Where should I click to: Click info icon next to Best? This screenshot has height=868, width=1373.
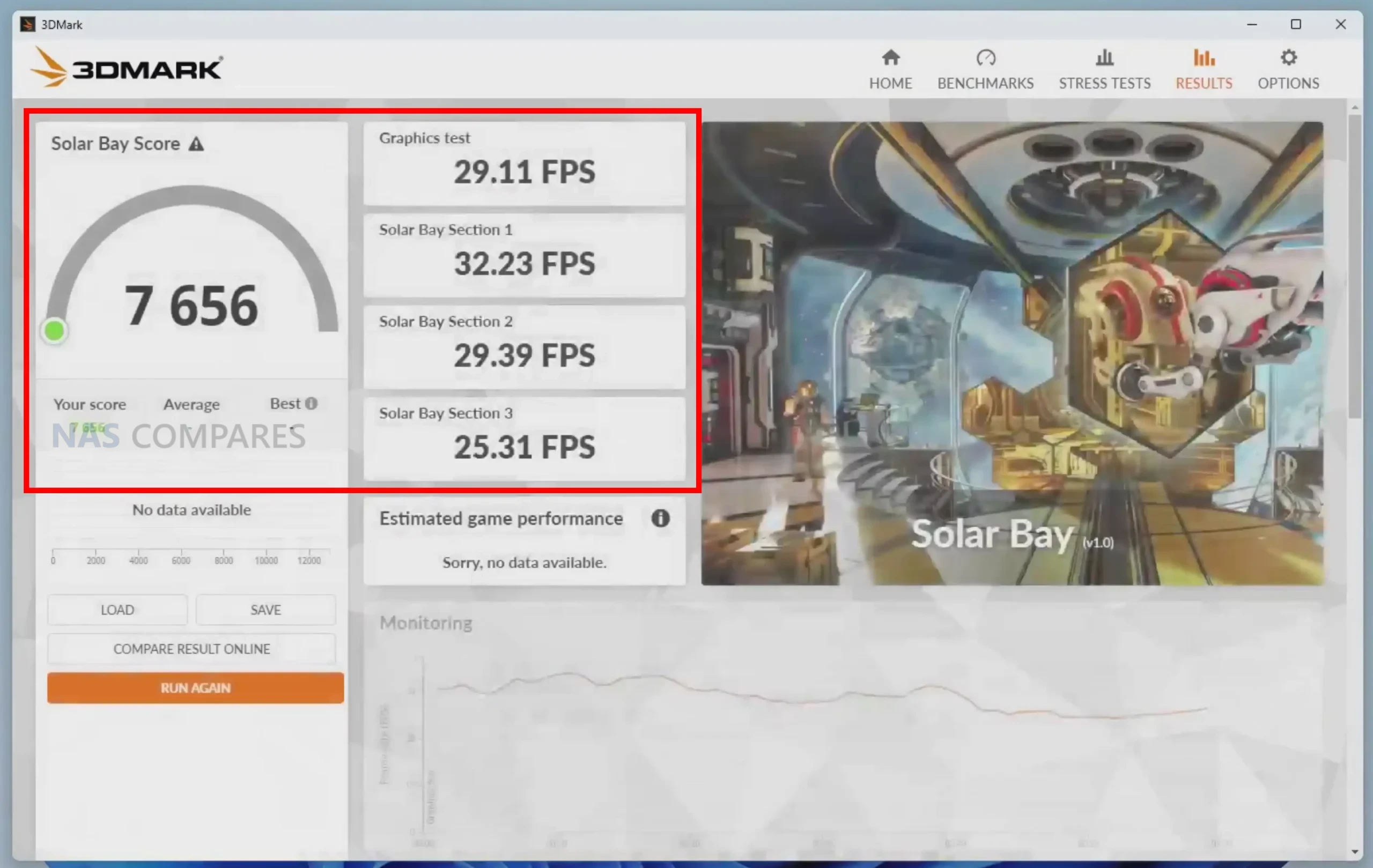[x=311, y=404]
